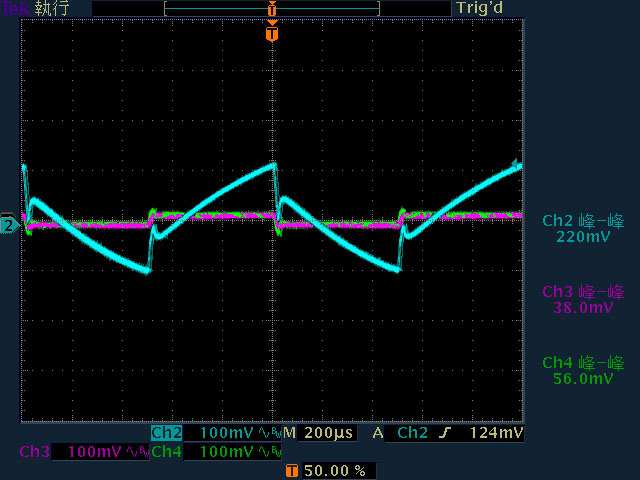
Task: Click the Ch3 100mV scale readout
Action: click(x=94, y=451)
